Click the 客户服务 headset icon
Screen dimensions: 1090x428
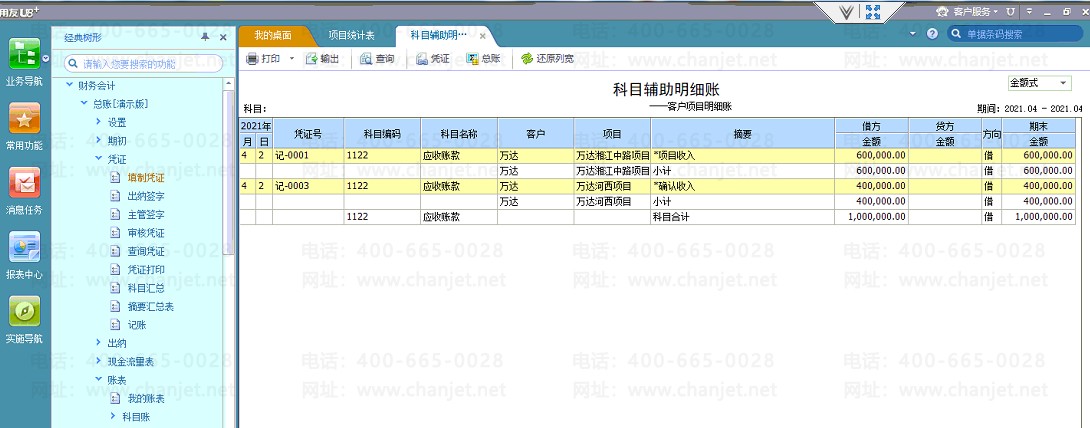pos(942,11)
